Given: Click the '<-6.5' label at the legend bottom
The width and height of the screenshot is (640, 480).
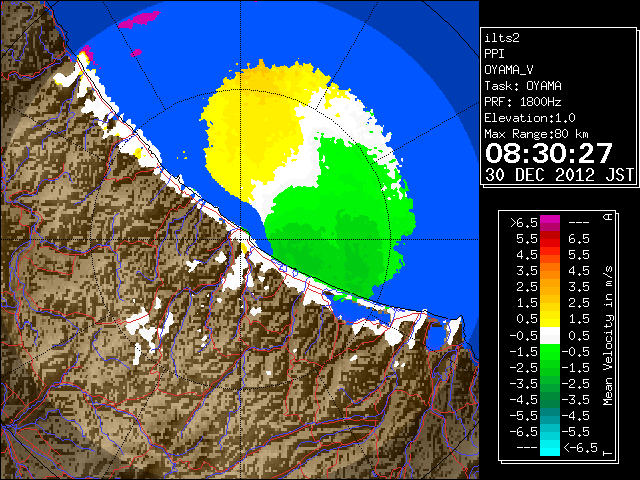Looking at the screenshot, I should click(580, 448).
